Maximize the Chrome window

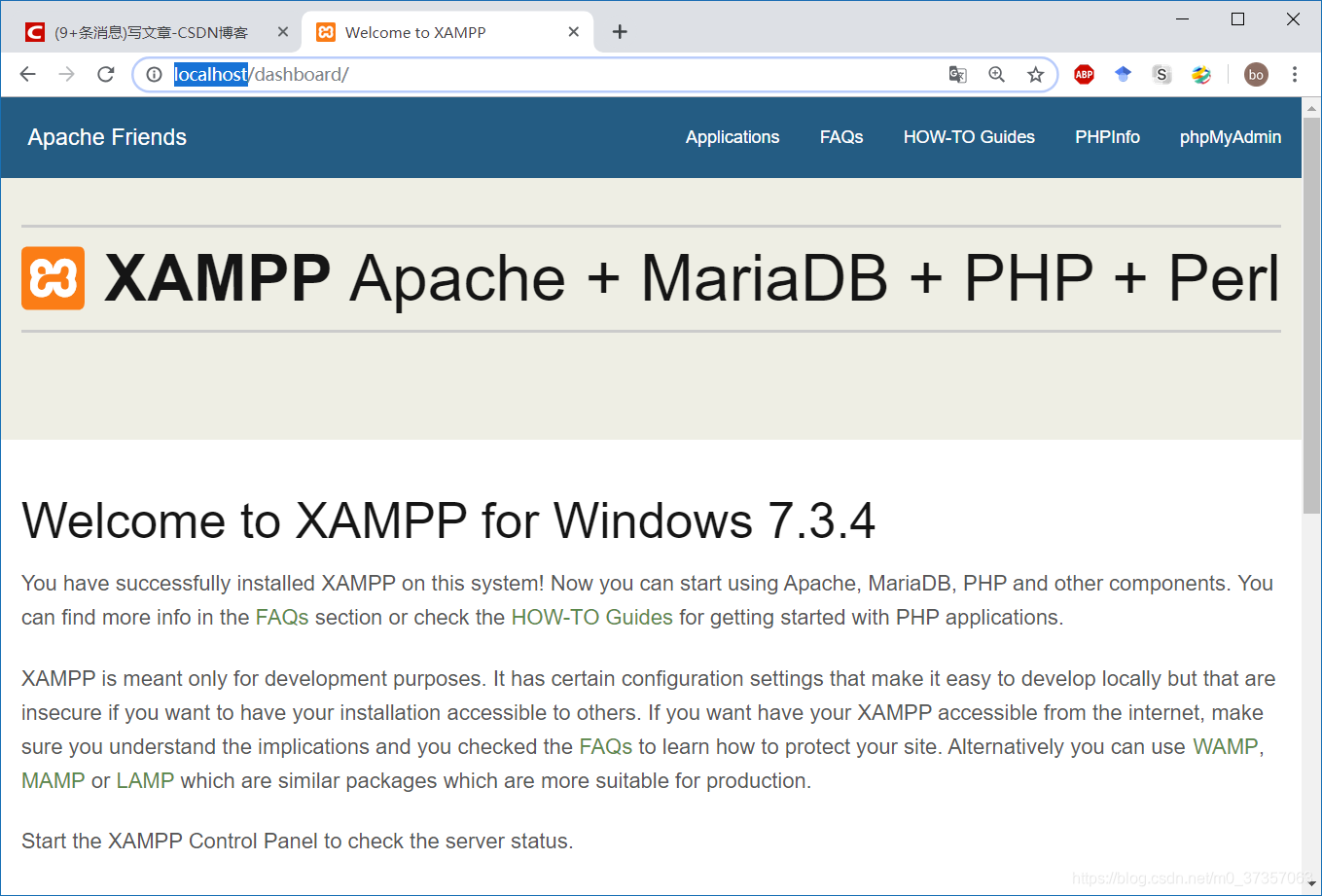(1237, 18)
